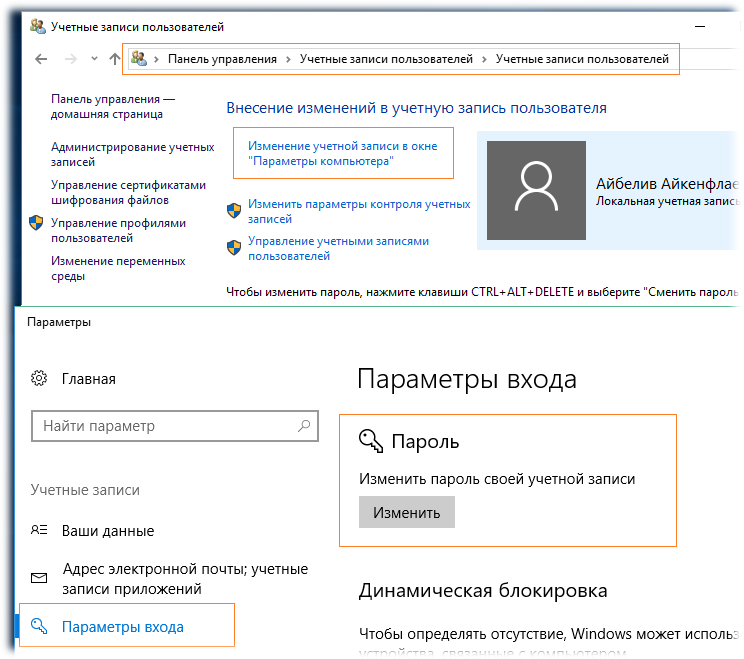Viewport: 744px width, 659px height.
Task: Expand chevron after Панель управления breadcrumb
Action: click(288, 59)
